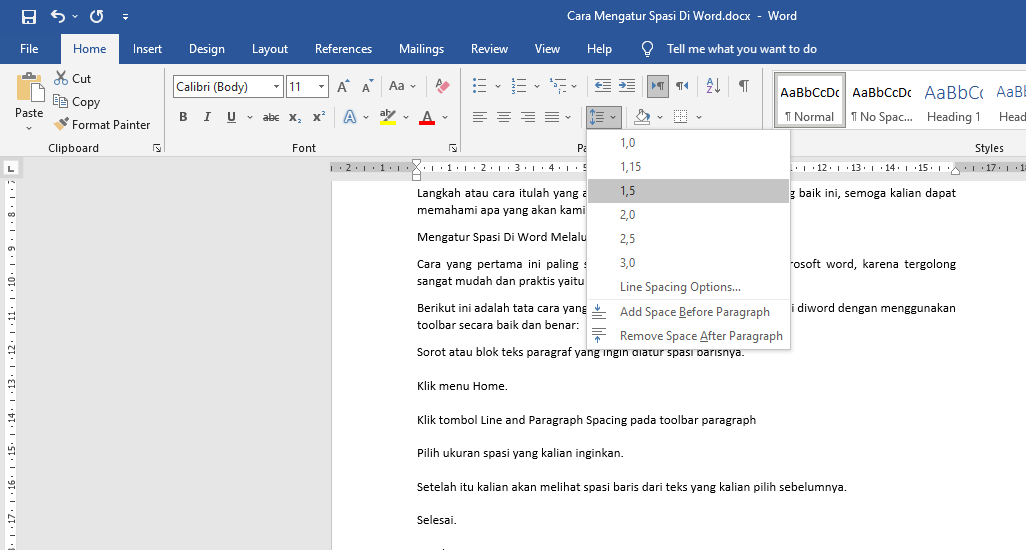Redo or repeat the last action
The image size is (1026, 550).
pyautogui.click(x=96, y=16)
